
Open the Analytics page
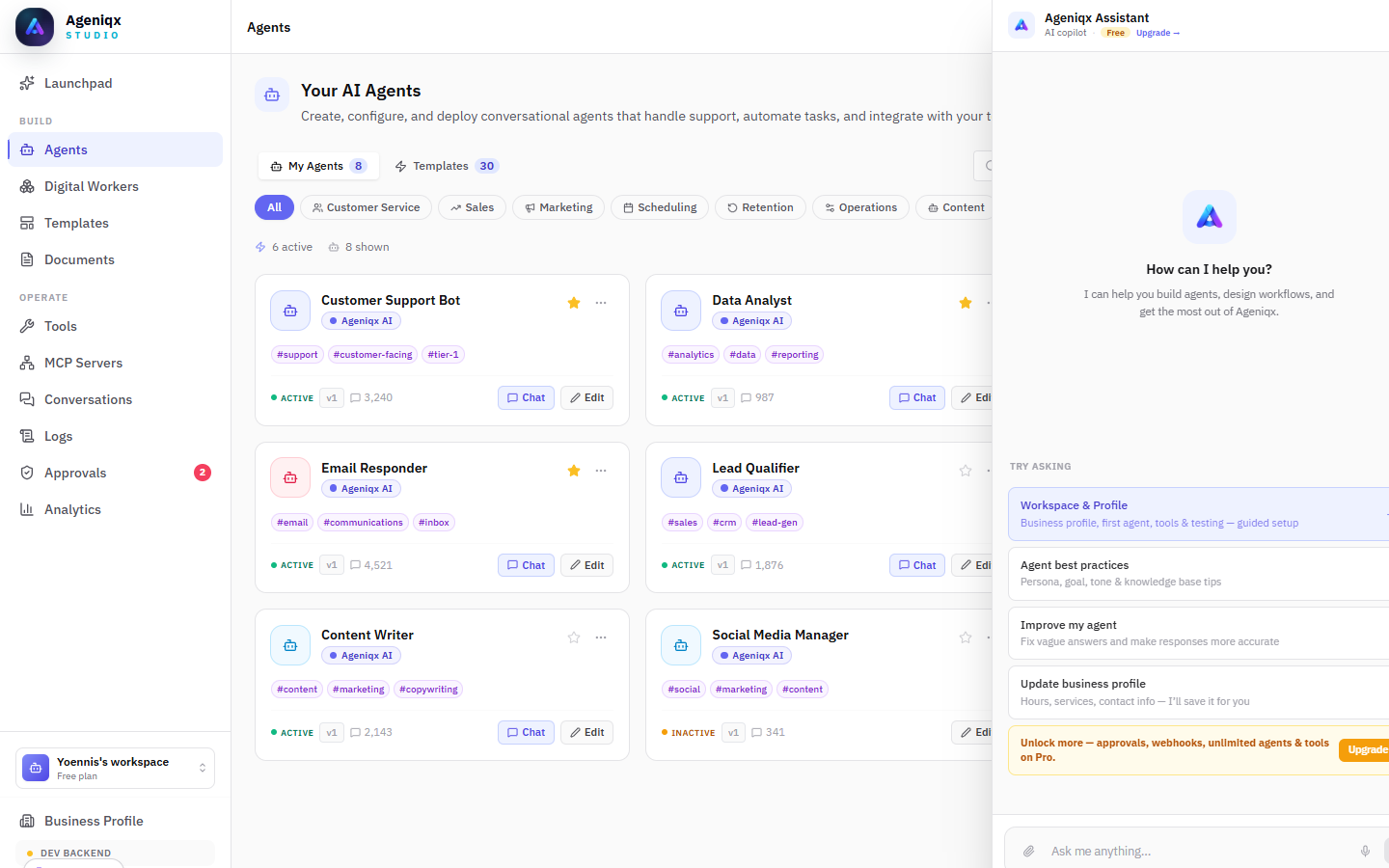click(116, 509)
